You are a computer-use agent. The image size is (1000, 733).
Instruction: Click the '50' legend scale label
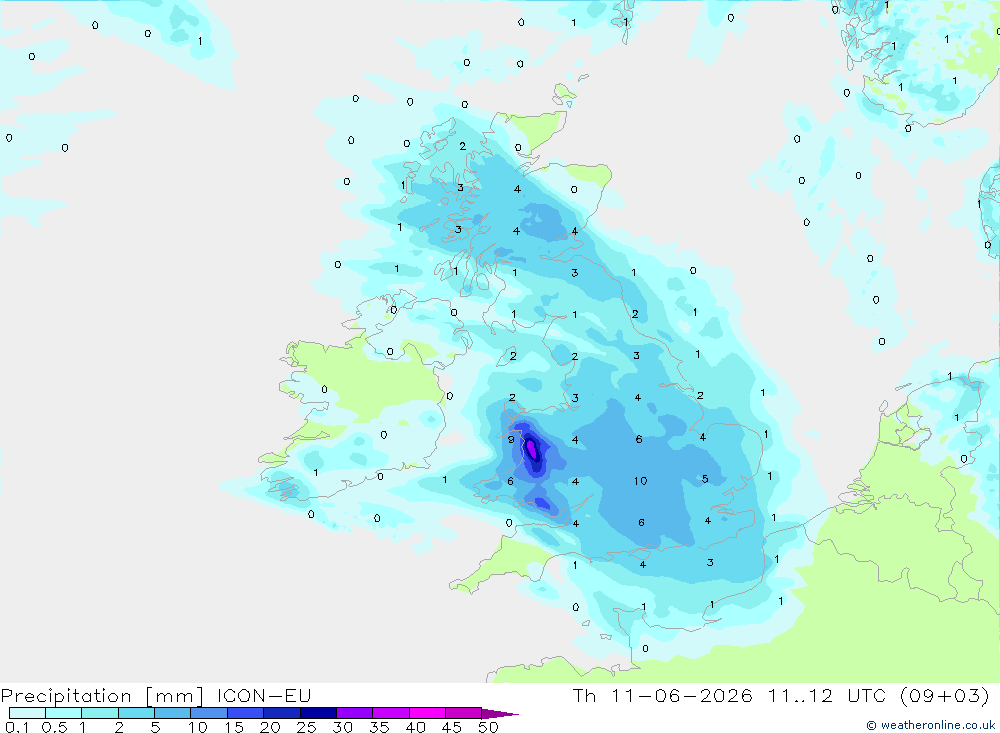tap(489, 727)
